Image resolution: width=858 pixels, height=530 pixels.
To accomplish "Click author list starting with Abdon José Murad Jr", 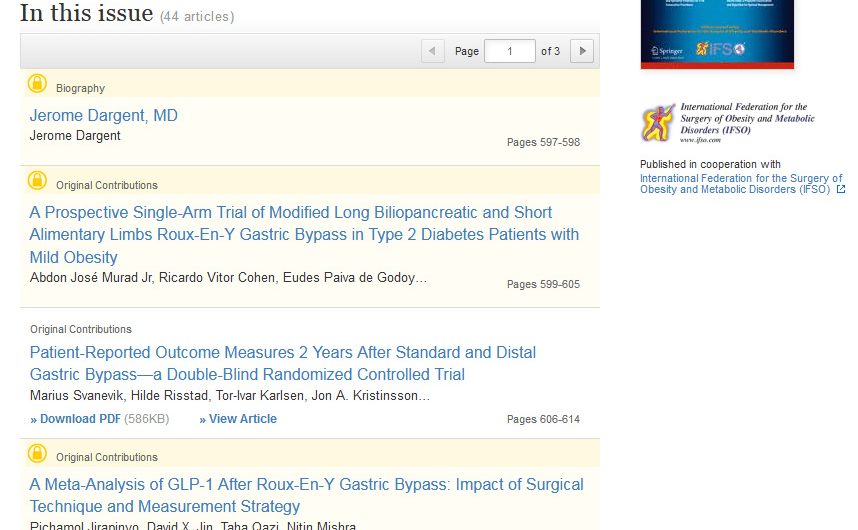I will point(228,278).
